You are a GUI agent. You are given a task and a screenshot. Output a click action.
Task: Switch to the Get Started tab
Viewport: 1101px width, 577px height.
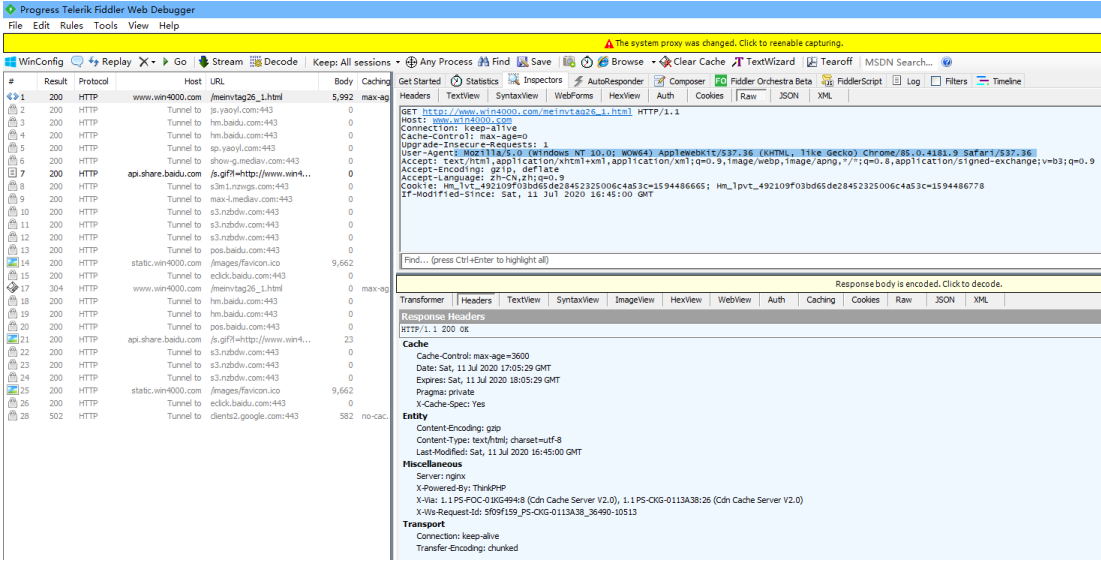point(419,81)
